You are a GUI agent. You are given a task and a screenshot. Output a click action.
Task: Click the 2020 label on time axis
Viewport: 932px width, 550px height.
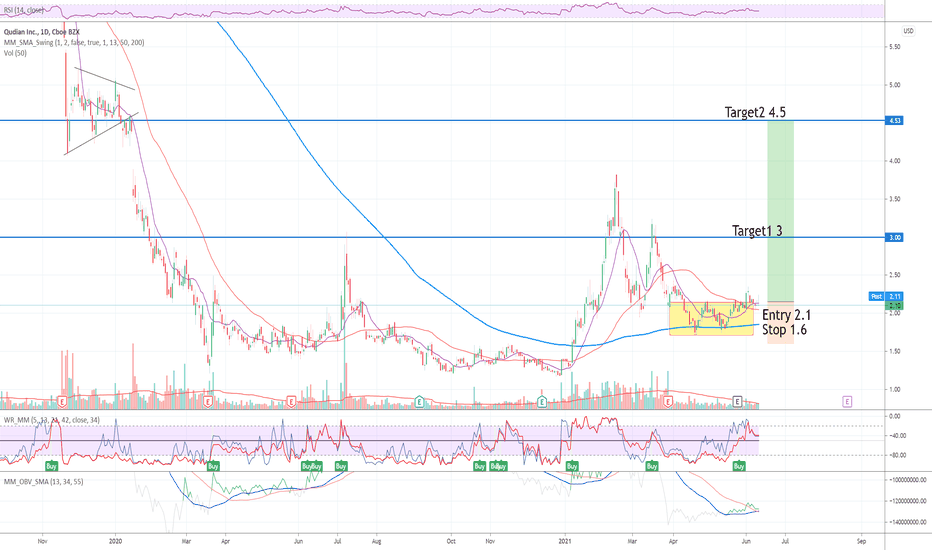click(x=115, y=541)
